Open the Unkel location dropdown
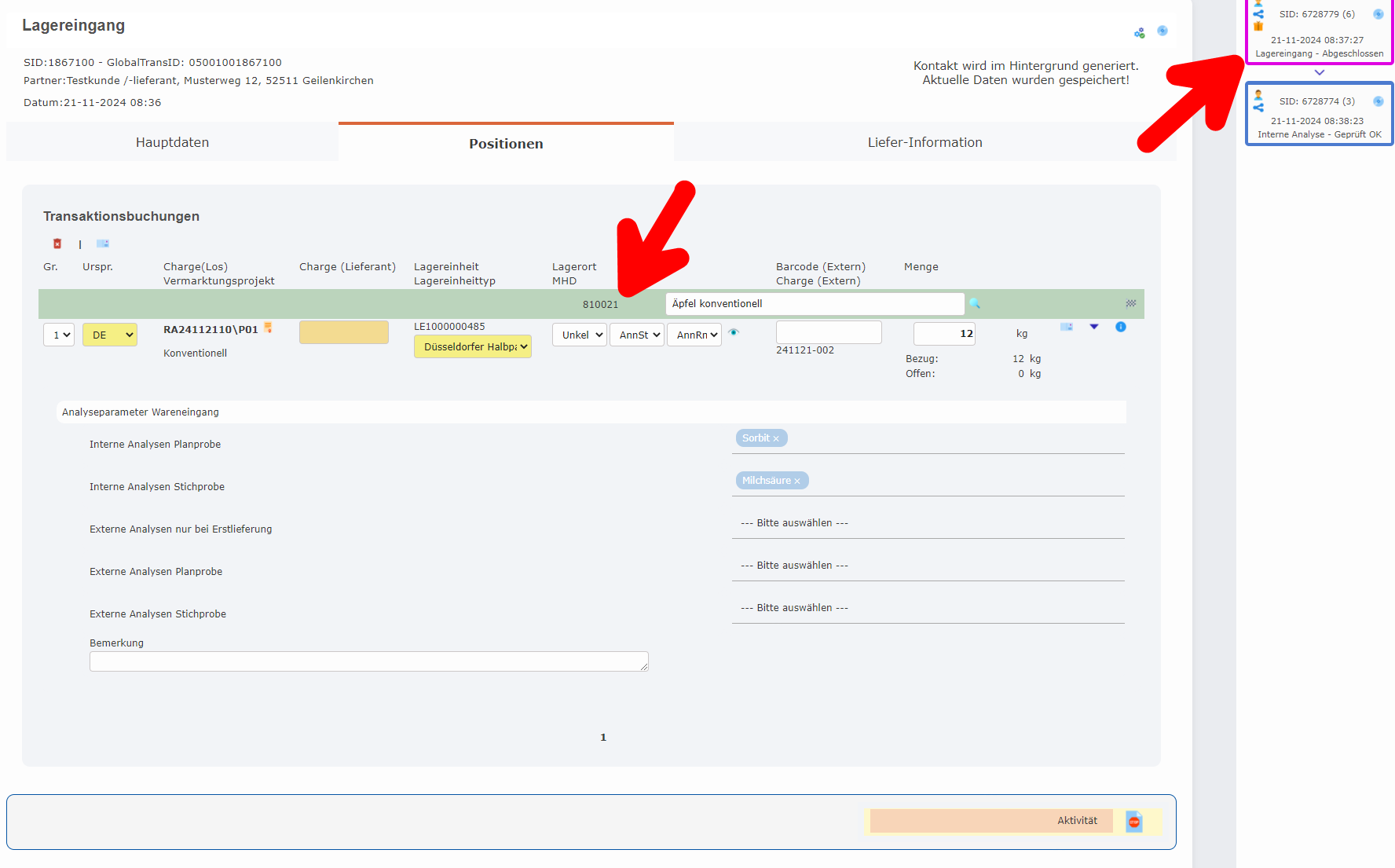 (579, 335)
